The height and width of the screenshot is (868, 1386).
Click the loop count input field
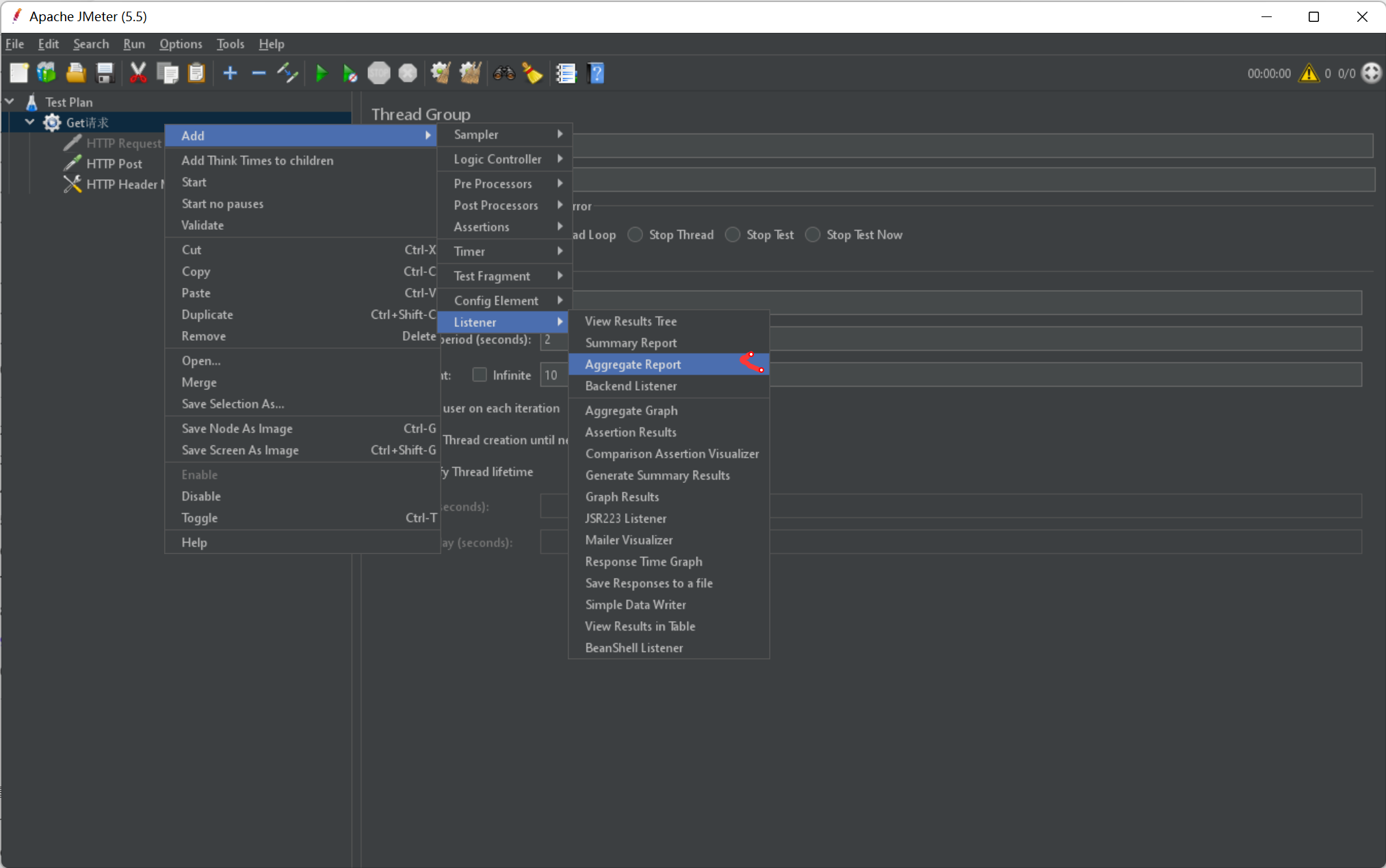click(x=951, y=375)
